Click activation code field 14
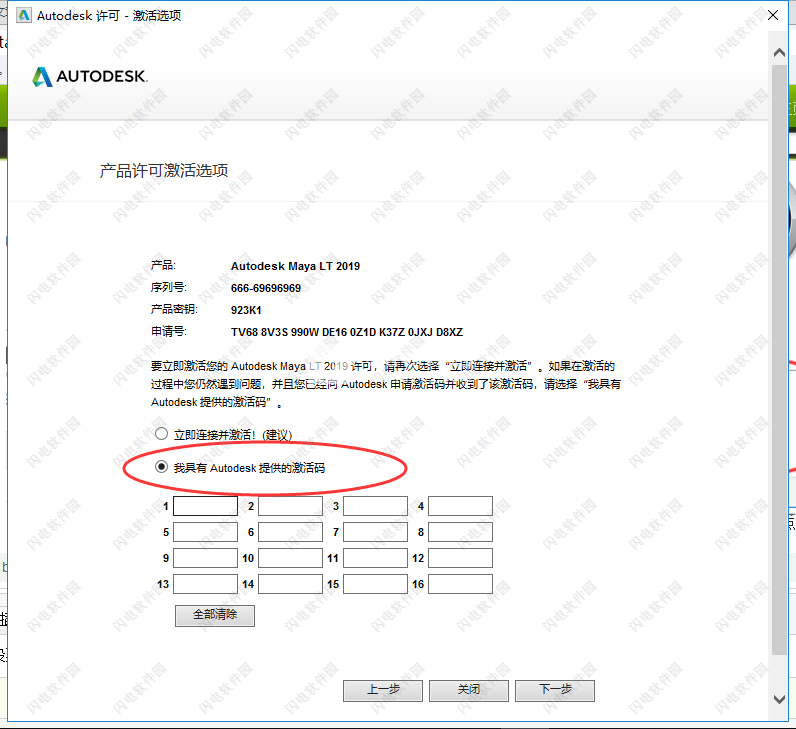Image resolution: width=796 pixels, height=729 pixels. pos(290,584)
